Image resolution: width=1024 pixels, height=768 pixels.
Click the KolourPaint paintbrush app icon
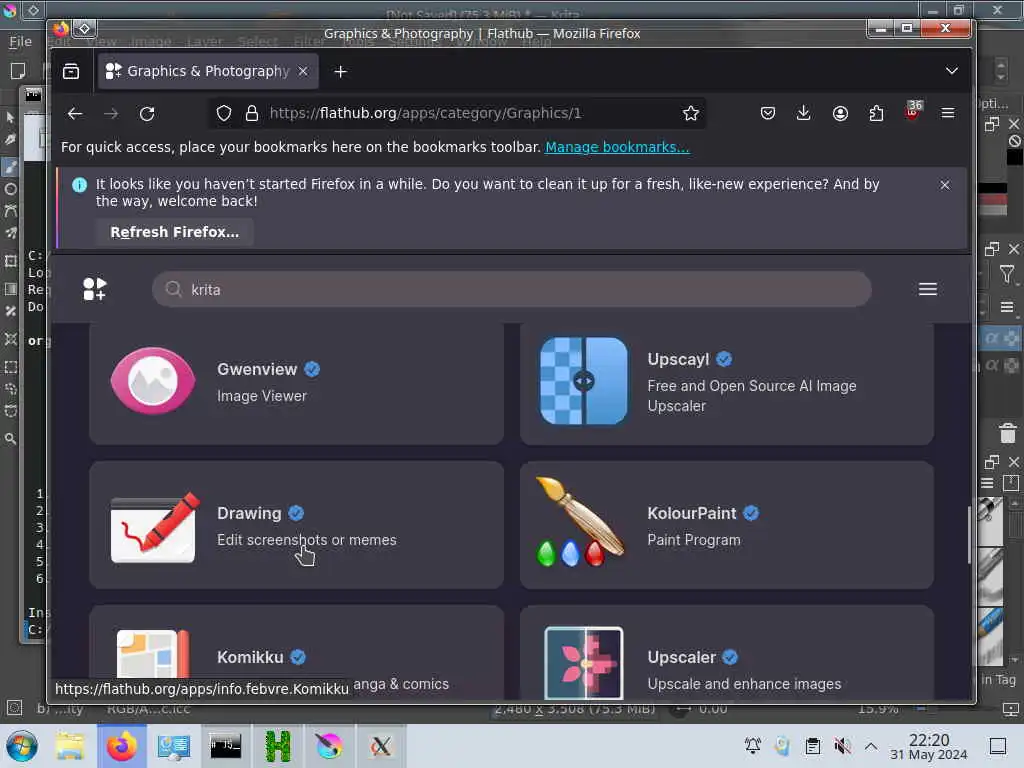coord(580,522)
